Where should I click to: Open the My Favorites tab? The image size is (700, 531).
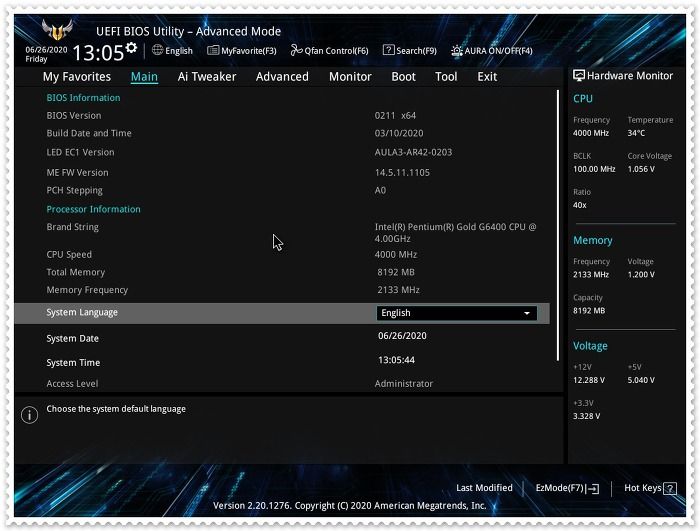click(77, 77)
